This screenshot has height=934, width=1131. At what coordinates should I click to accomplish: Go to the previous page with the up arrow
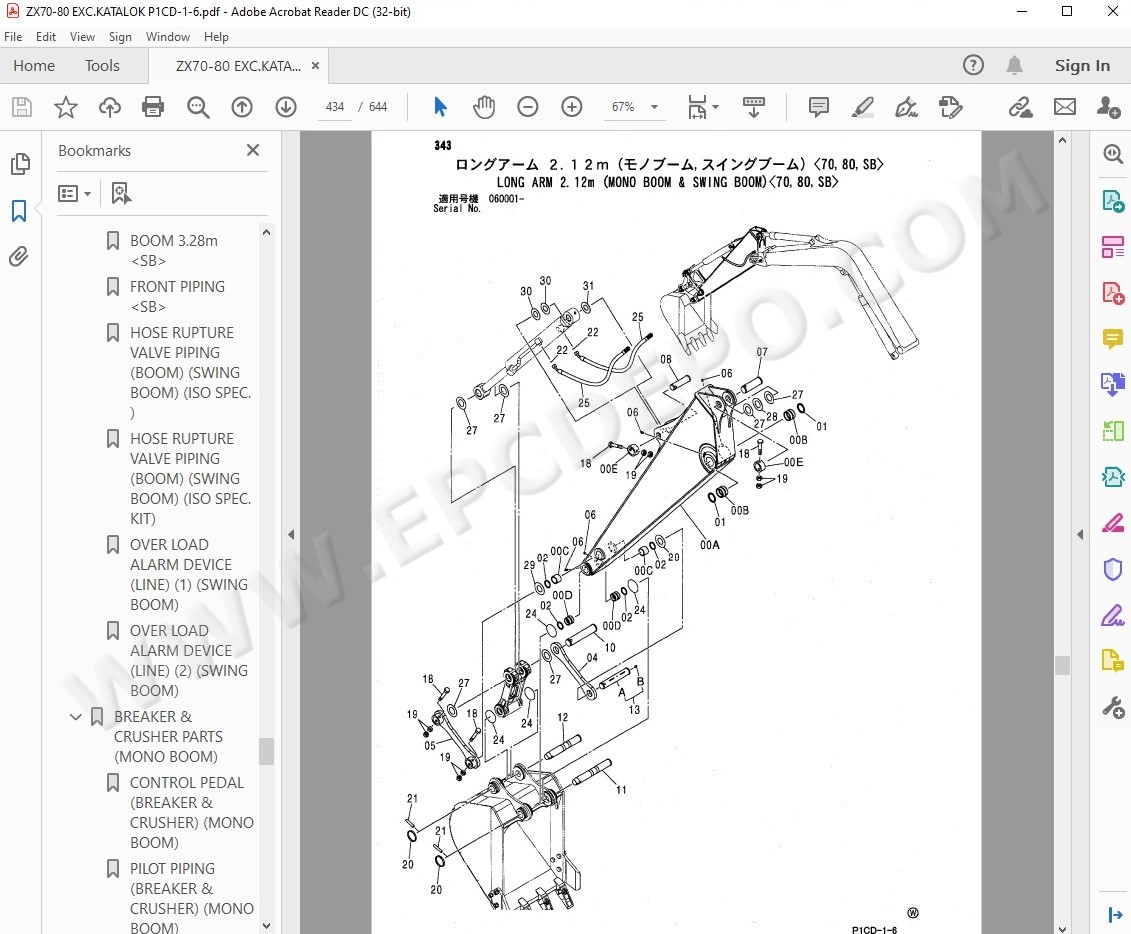pyautogui.click(x=242, y=107)
